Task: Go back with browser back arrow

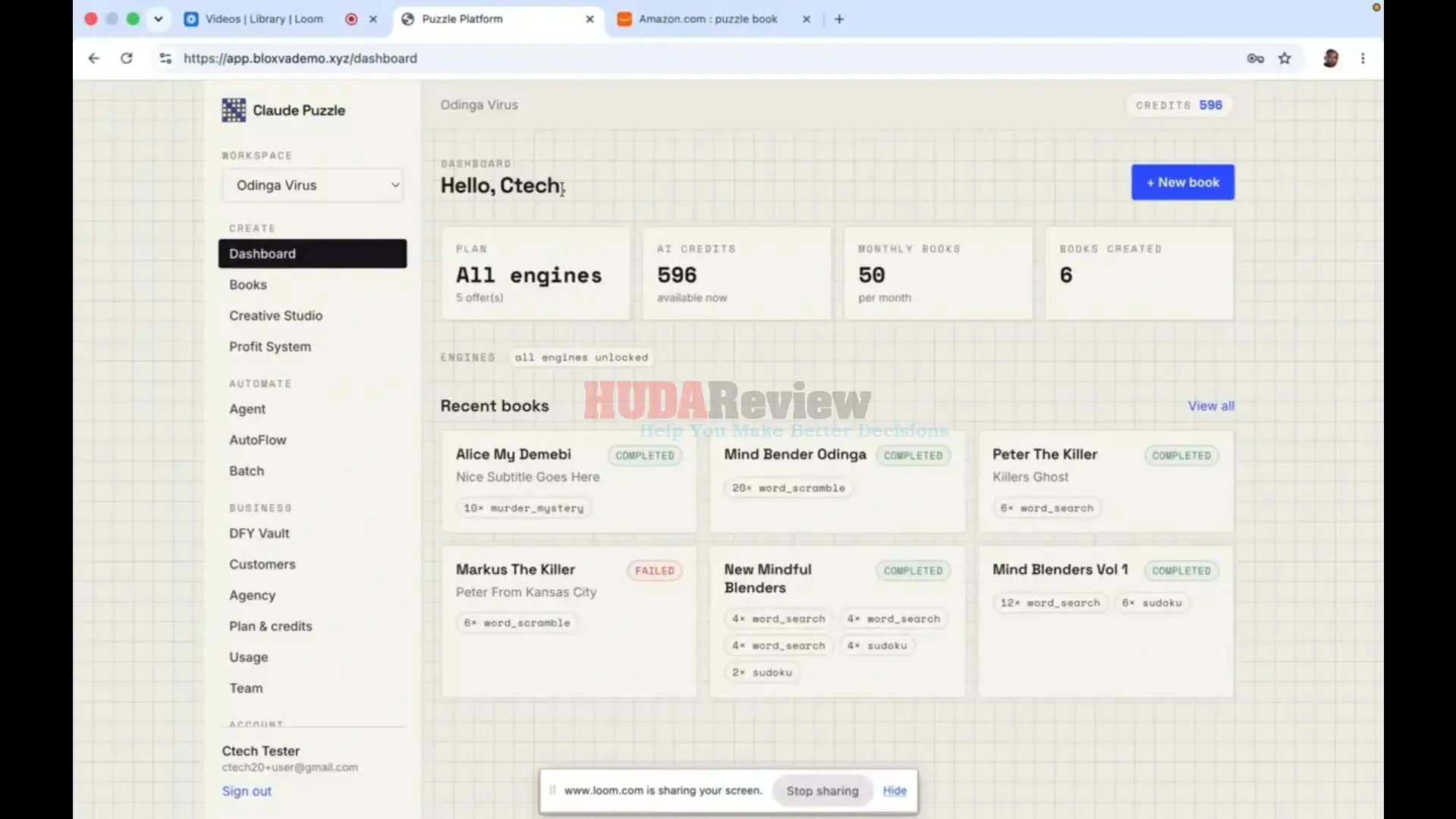Action: [93, 58]
